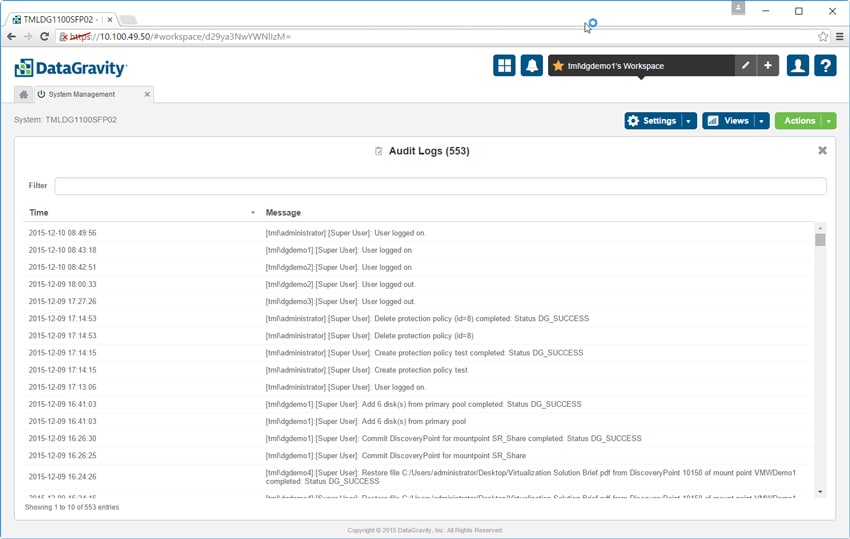Bookmark page with the star icon
This screenshot has height=539, width=850.
coord(823,36)
